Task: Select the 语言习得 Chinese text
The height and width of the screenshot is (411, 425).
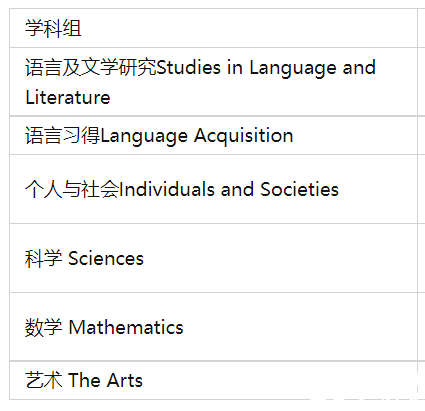Action: pos(63,136)
